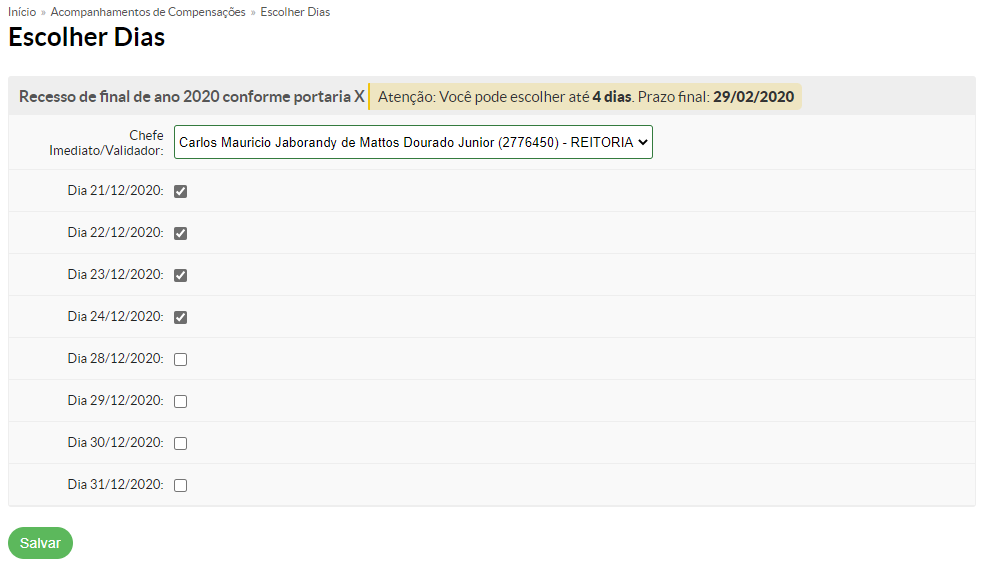Go to Início breadcrumb link
Screen dimensions: 986x572
tap(22, 12)
